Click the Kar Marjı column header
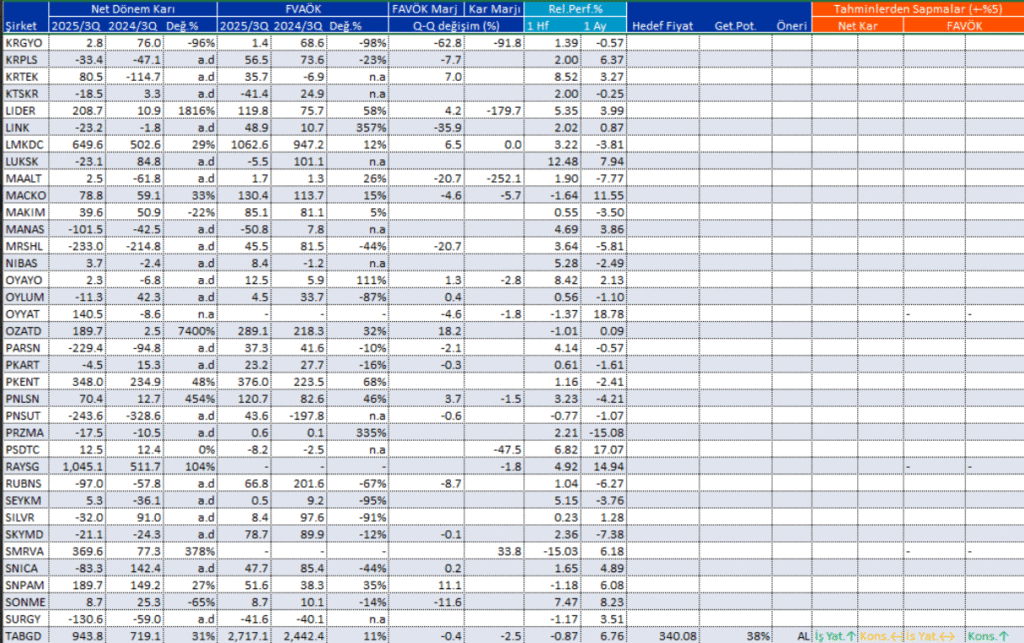Image resolution: width=1024 pixels, height=643 pixels. pyautogui.click(x=494, y=9)
